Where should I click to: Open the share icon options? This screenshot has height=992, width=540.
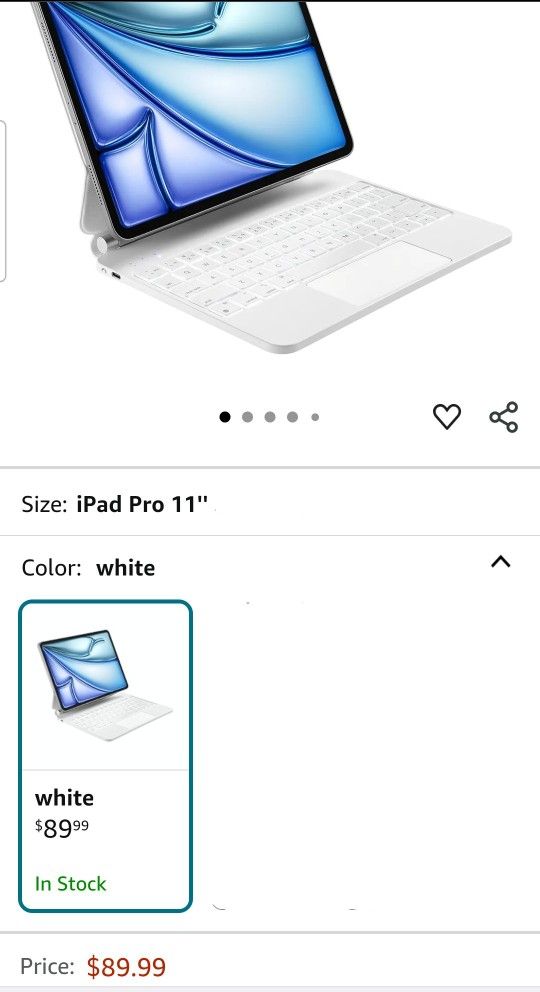(x=504, y=417)
